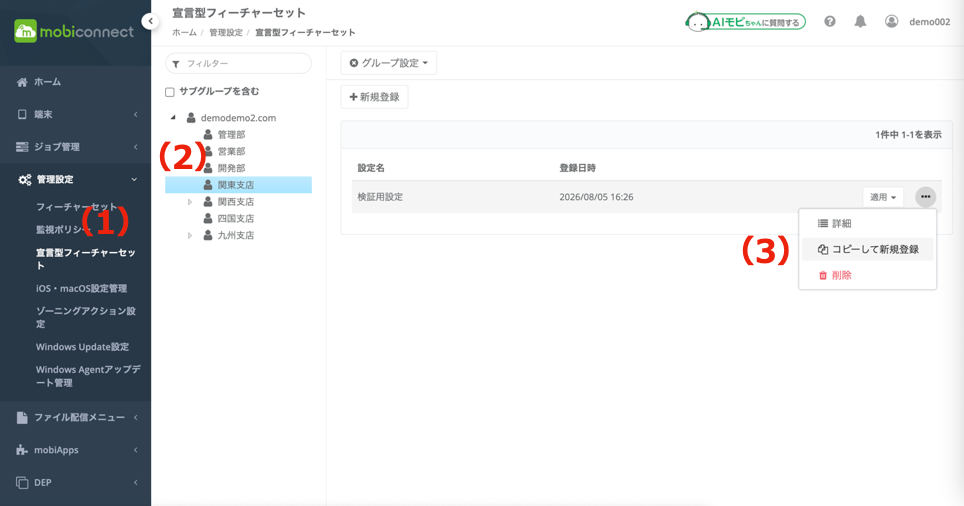The width and height of the screenshot is (964, 506).
Task: Expand the 九州支店 tree node arrow
Action: (190, 235)
